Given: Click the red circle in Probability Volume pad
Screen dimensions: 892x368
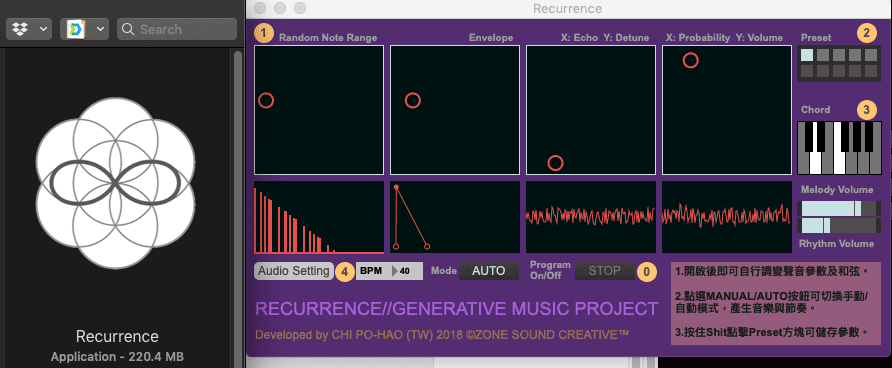Looking at the screenshot, I should [691, 60].
